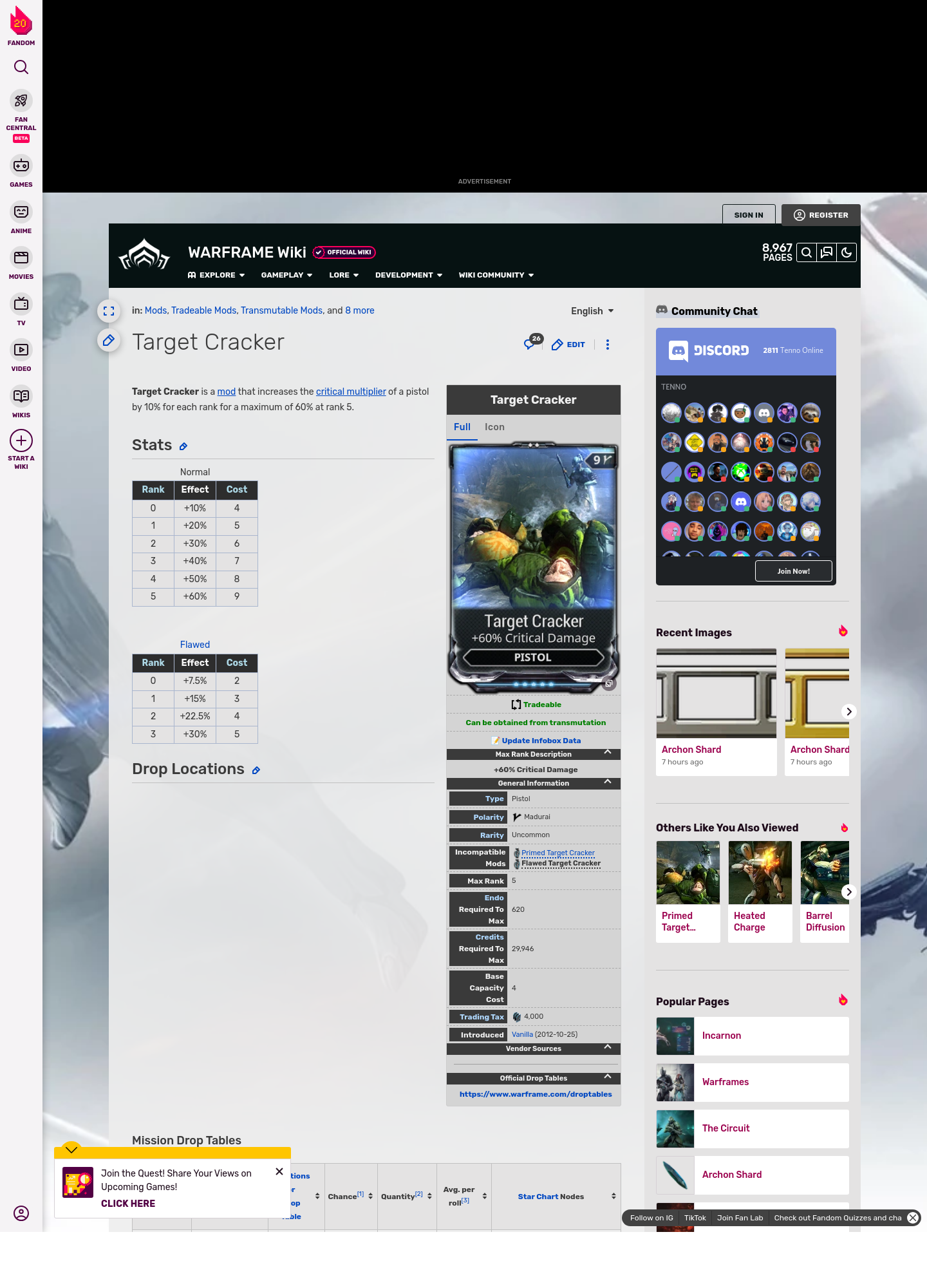Image resolution: width=927 pixels, height=1288 pixels.
Task: Click the CLICK HERE survey link
Action: [128, 1204]
